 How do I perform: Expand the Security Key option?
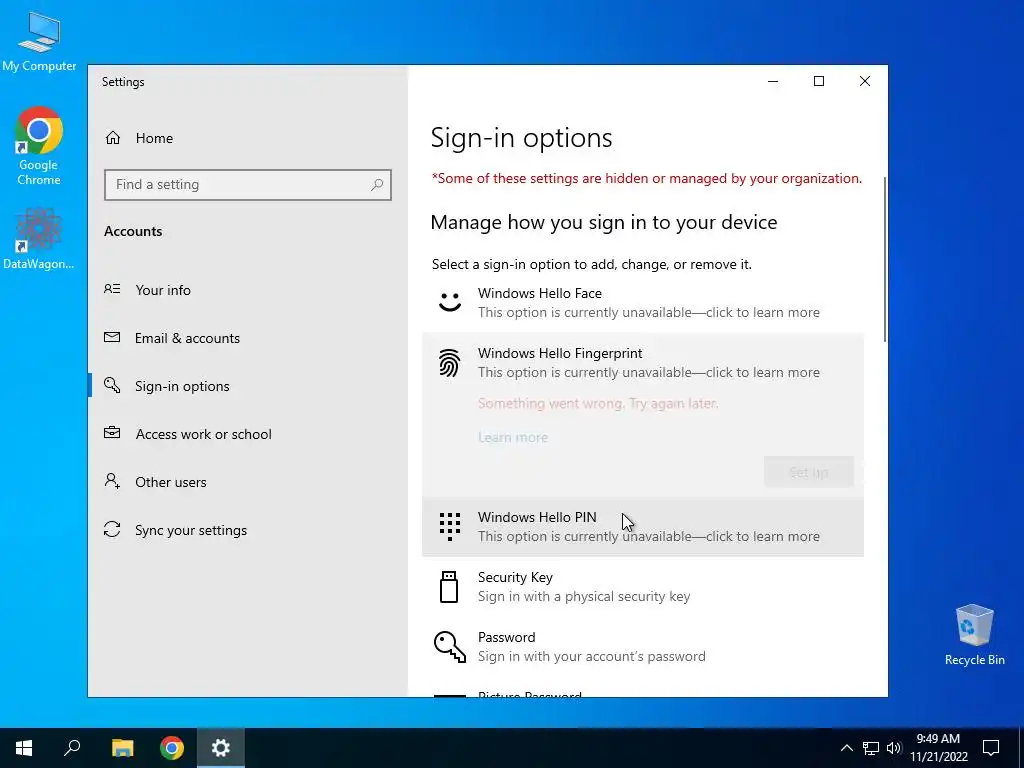click(x=643, y=587)
